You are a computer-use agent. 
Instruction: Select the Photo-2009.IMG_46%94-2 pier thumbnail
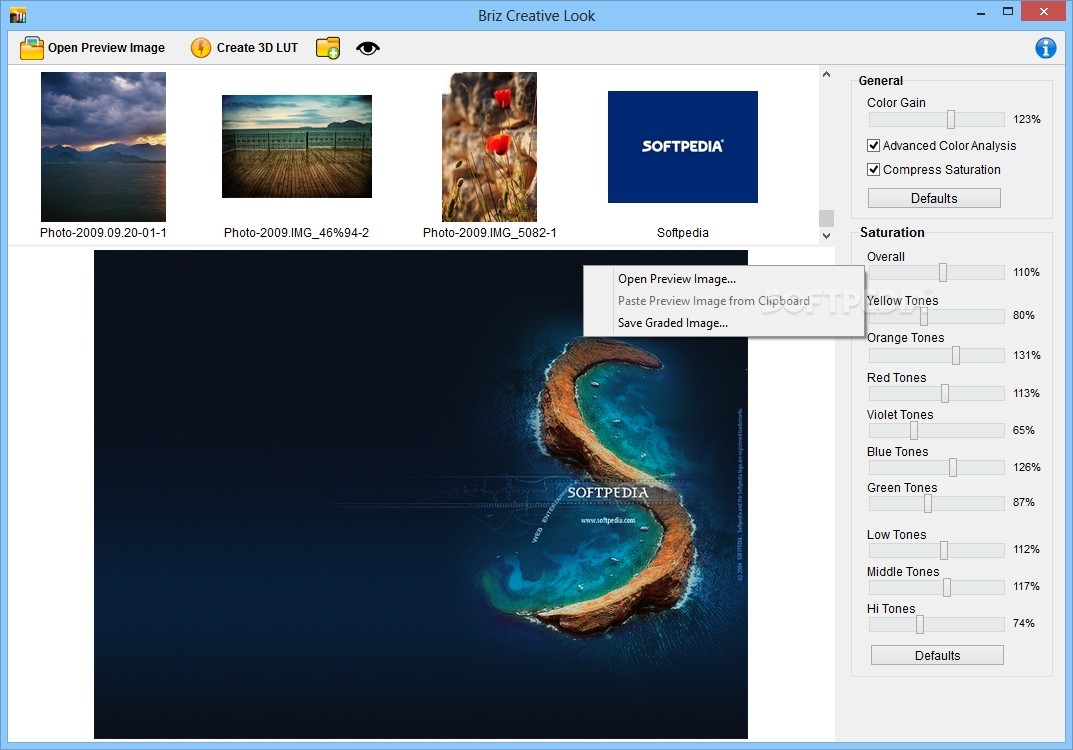[297, 146]
